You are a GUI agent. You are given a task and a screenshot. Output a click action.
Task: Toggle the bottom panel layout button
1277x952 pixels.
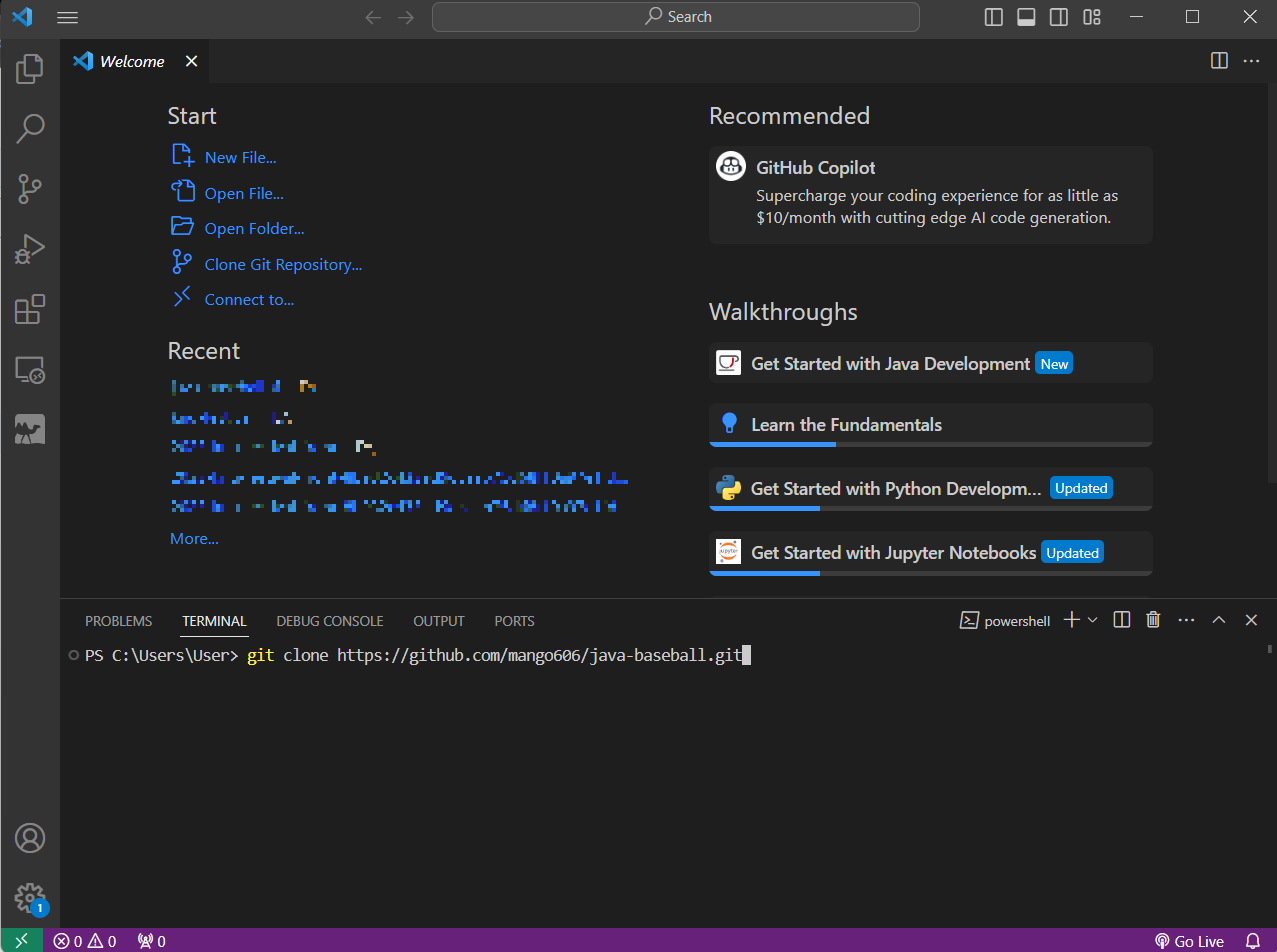[1026, 17]
